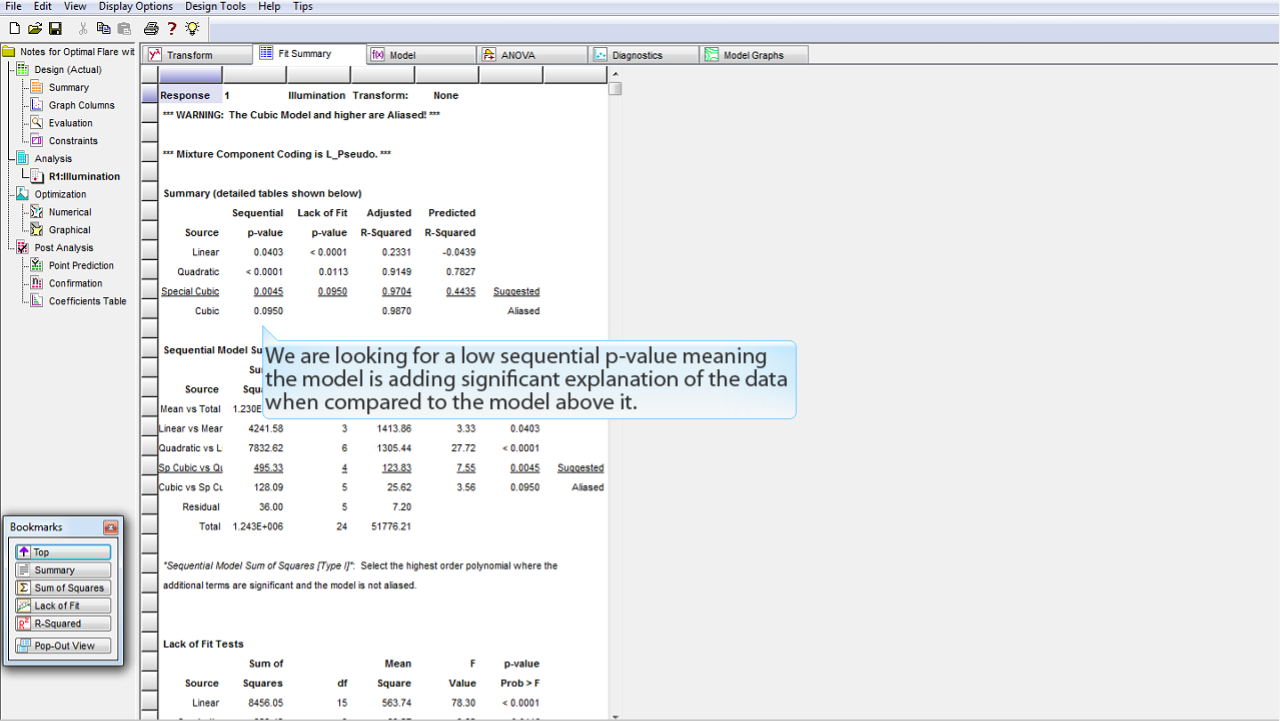Image resolution: width=1280 pixels, height=721 pixels.
Task: Jump to the Lack of Fit bookmark
Action: 62,606
